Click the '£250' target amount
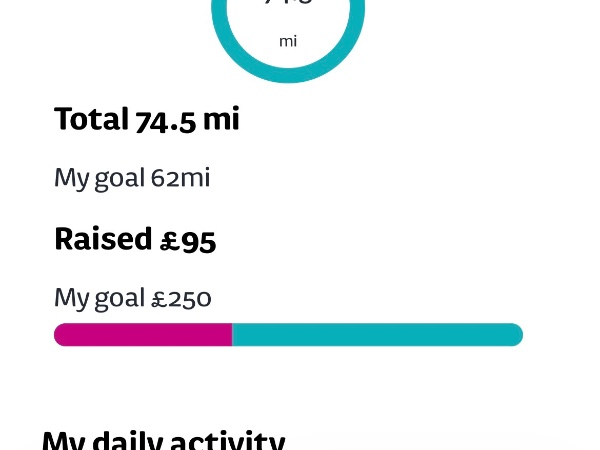 181,298
